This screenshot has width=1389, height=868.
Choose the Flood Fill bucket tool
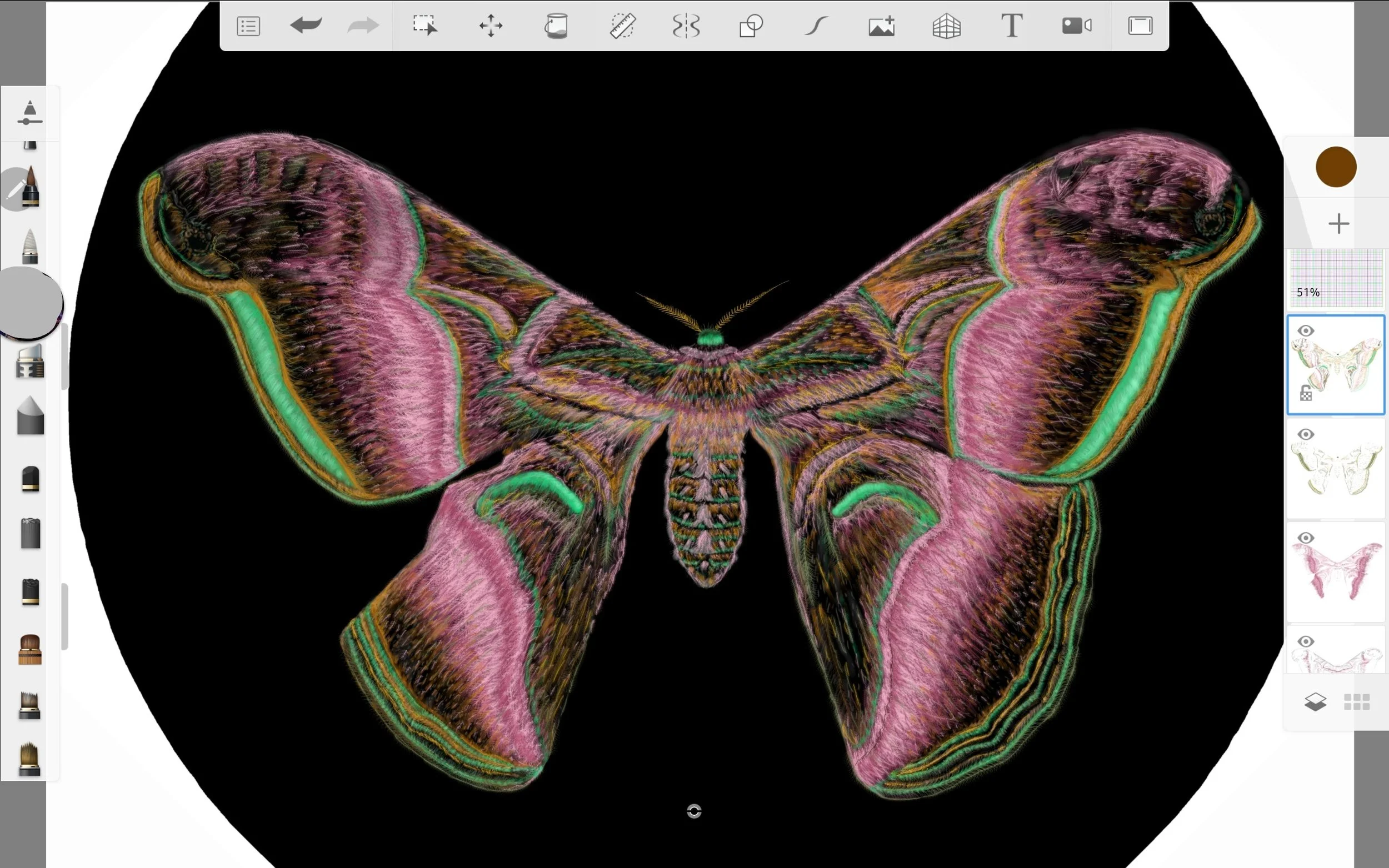pos(556,26)
